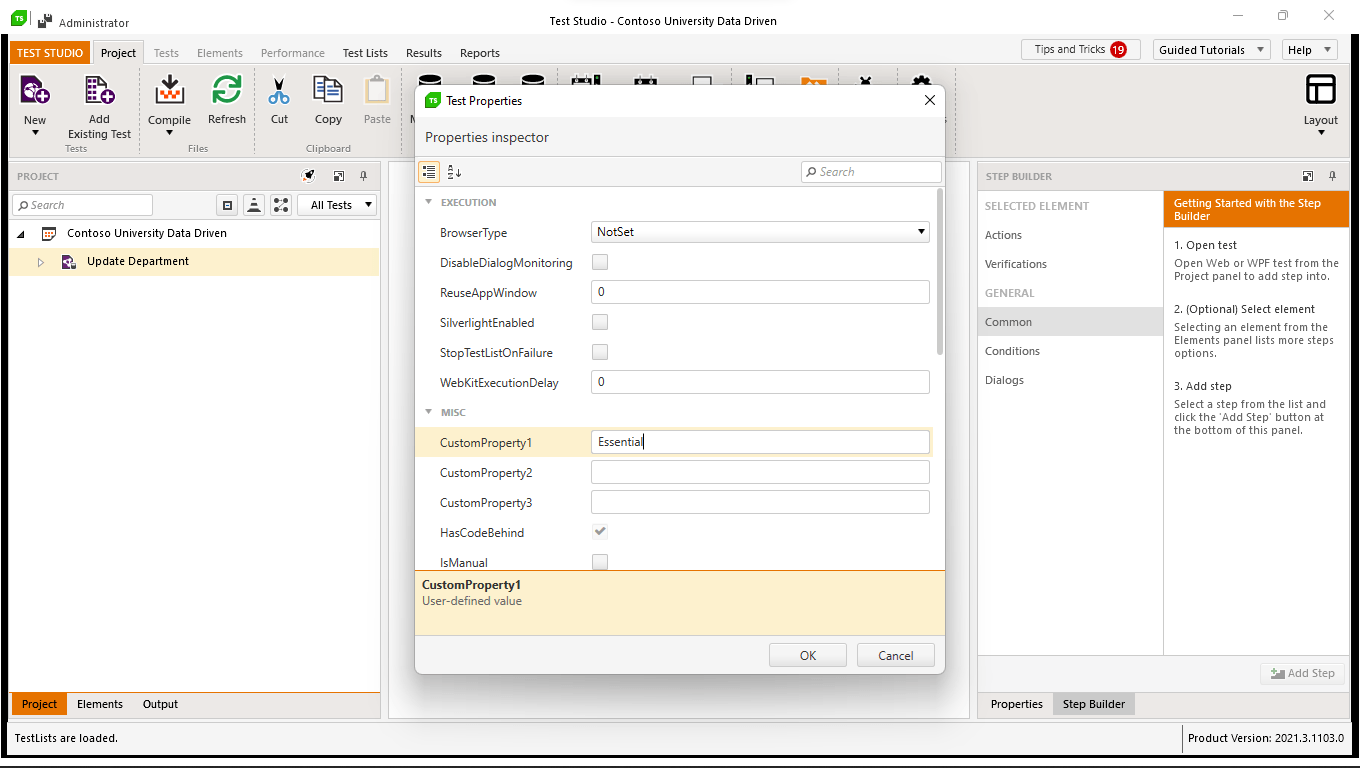Click the CustomProperty2 input field
Image resolution: width=1360 pixels, height=768 pixels.
coord(760,472)
